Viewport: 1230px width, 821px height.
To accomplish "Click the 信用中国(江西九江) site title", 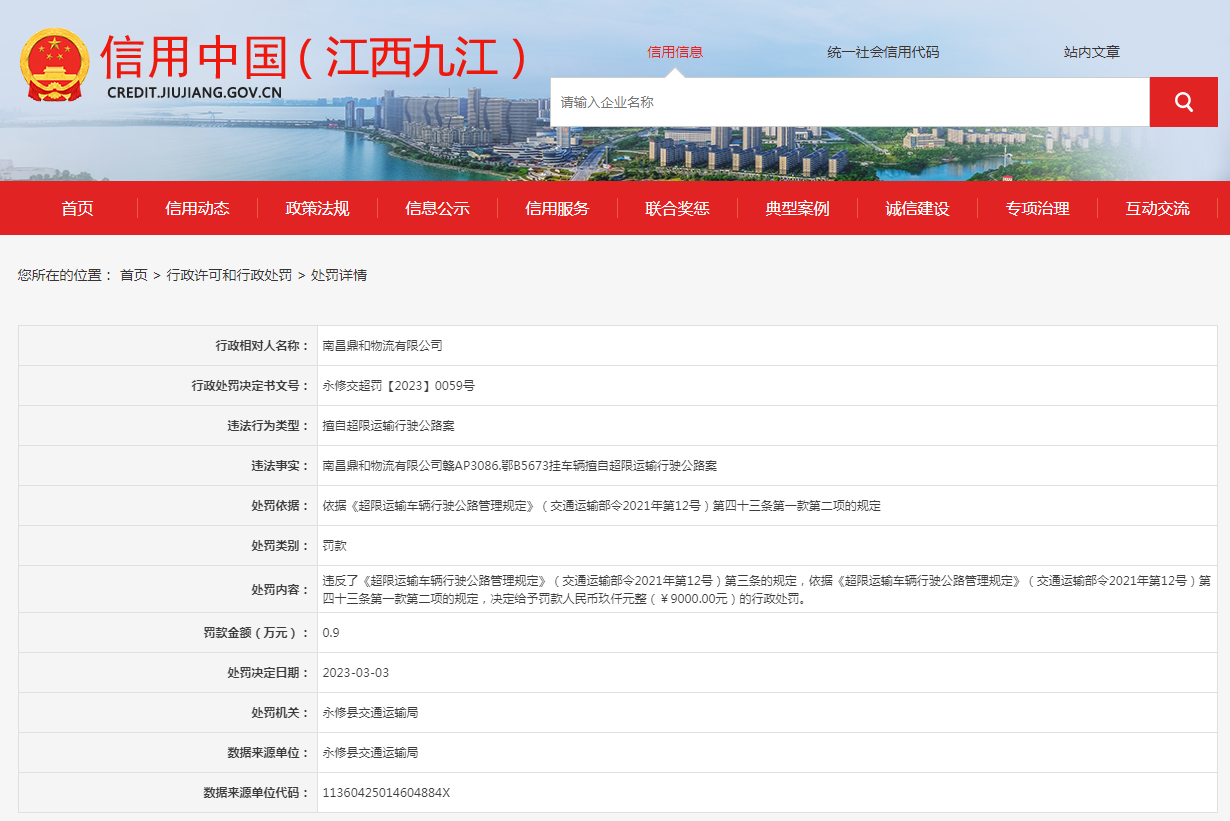I will click(314, 57).
